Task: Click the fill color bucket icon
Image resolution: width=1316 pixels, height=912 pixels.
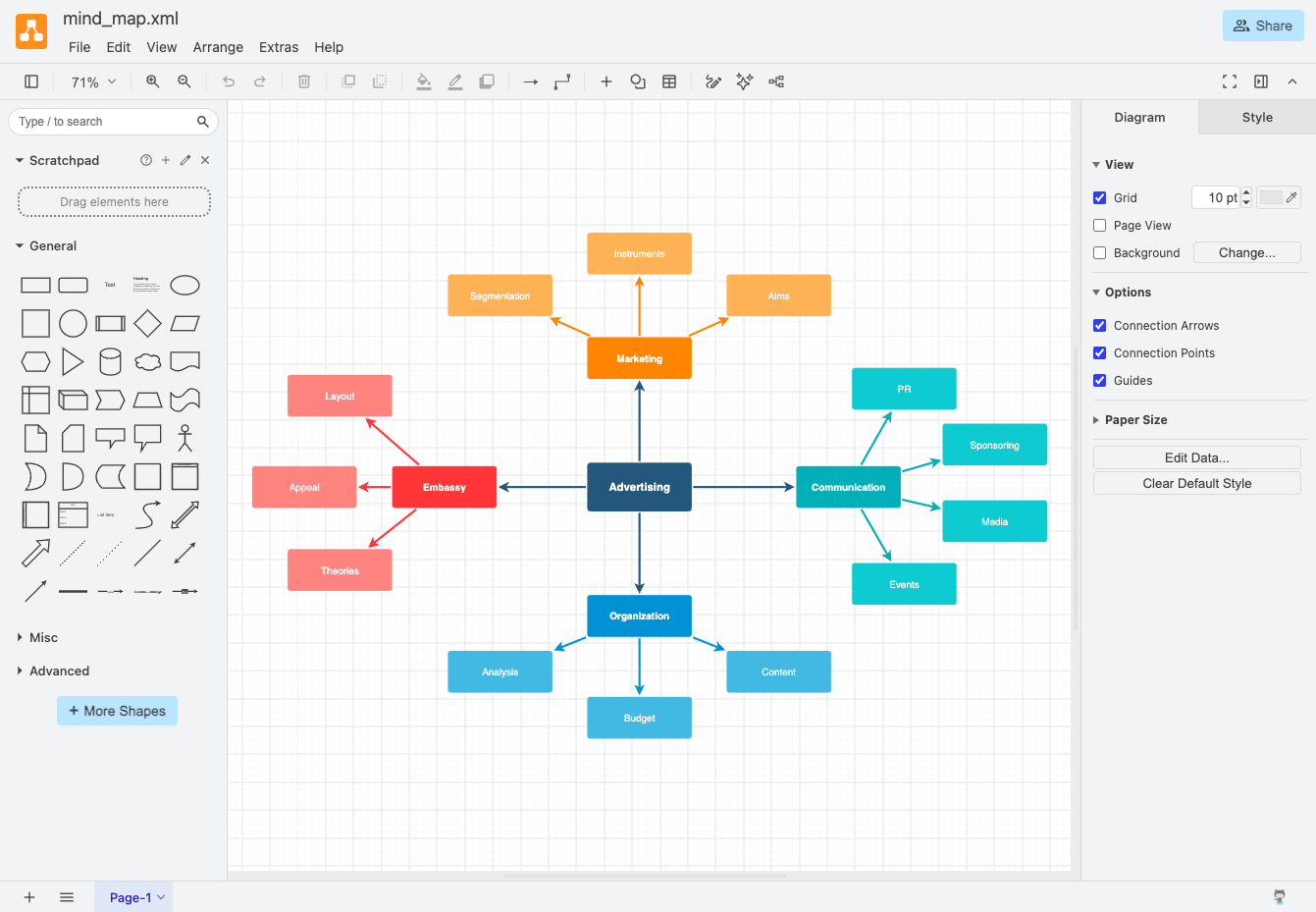Action: [424, 82]
